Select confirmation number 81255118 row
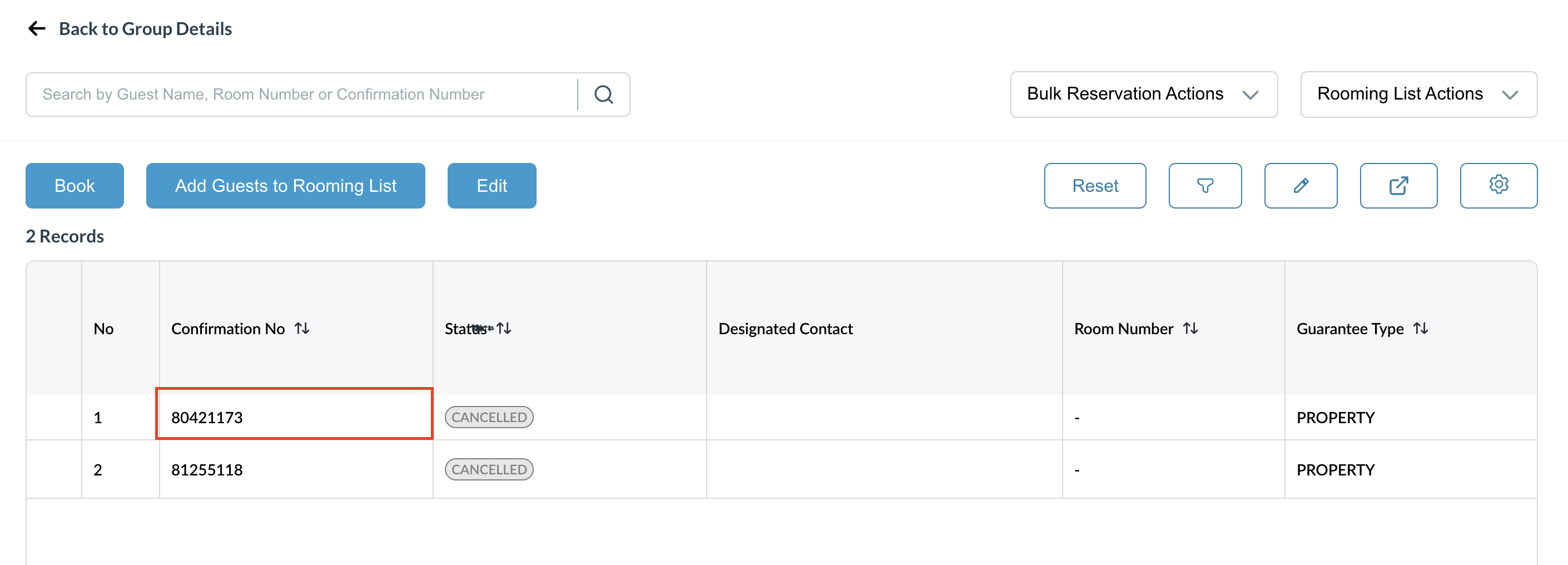1568x565 pixels. click(x=781, y=469)
